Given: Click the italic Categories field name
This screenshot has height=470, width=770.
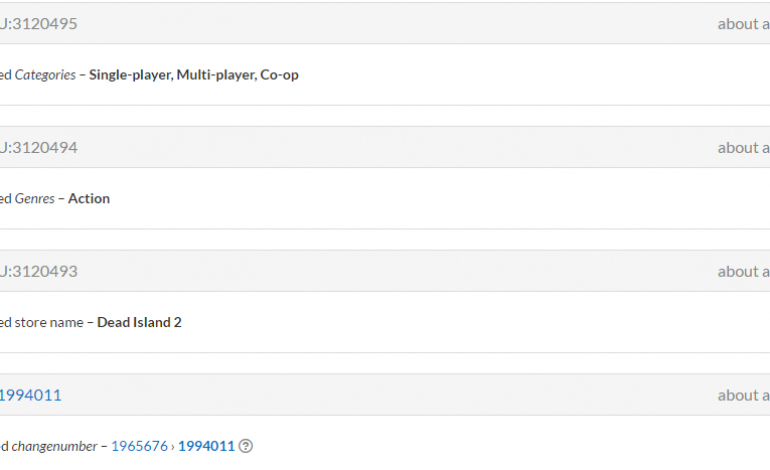Looking at the screenshot, I should click(44, 75).
